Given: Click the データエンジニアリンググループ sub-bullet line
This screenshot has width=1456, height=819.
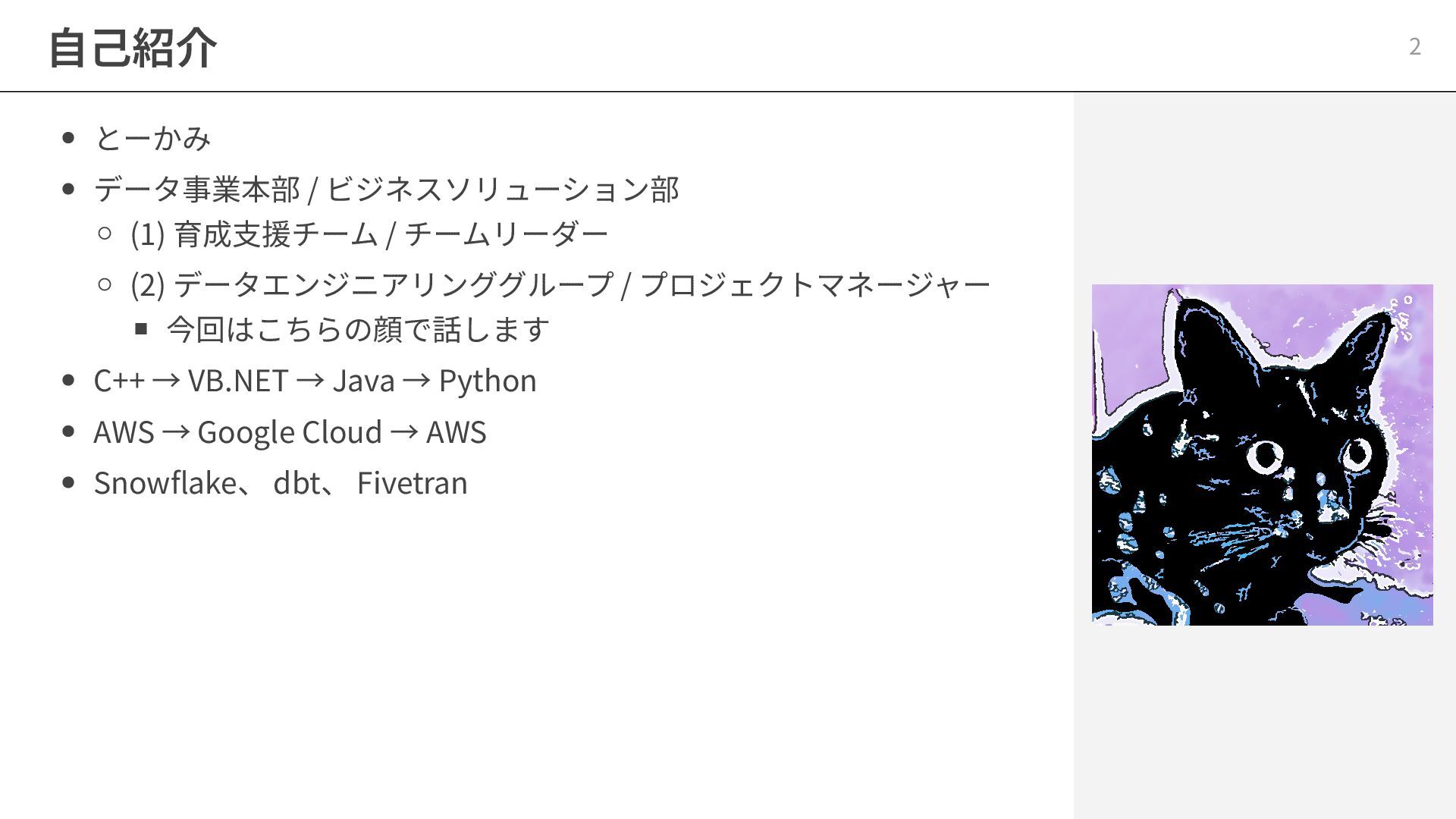Looking at the screenshot, I should click(560, 285).
